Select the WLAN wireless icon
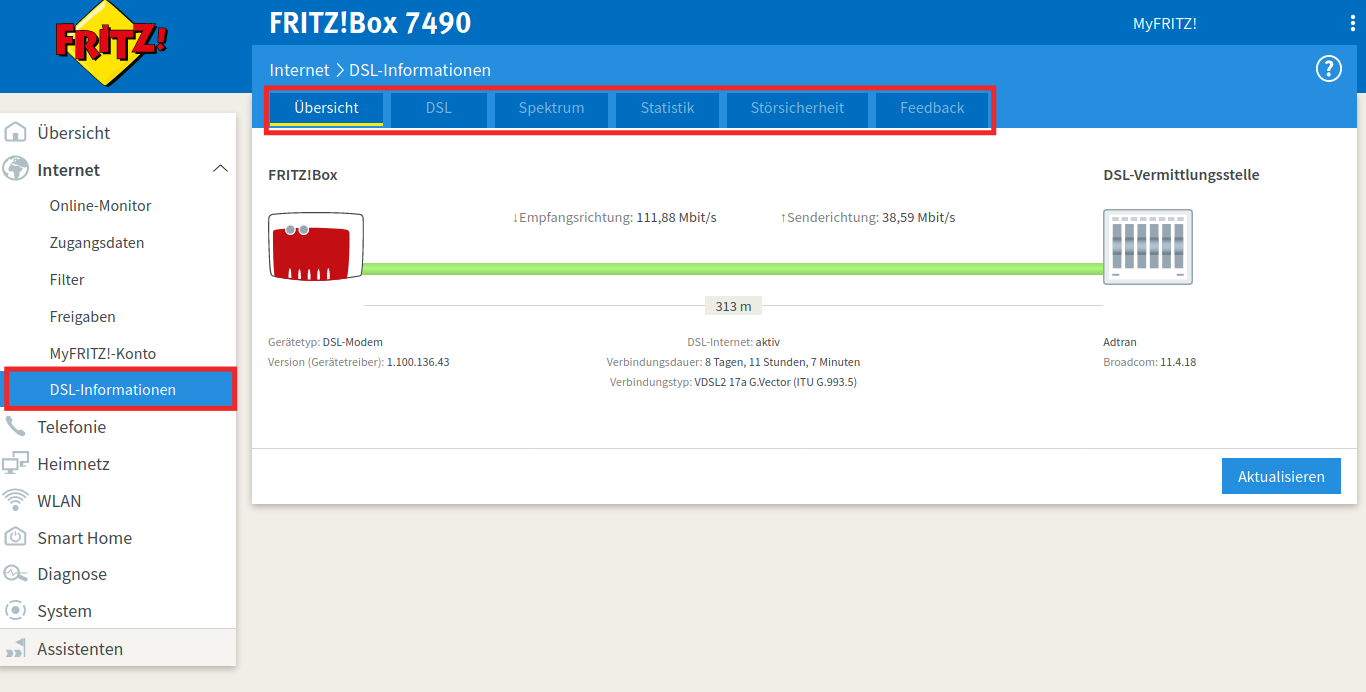 pyautogui.click(x=17, y=500)
